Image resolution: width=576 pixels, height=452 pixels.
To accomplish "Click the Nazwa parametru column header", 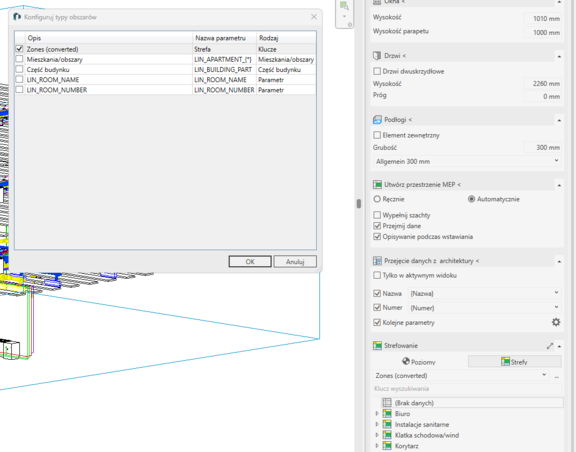I will tap(224, 38).
